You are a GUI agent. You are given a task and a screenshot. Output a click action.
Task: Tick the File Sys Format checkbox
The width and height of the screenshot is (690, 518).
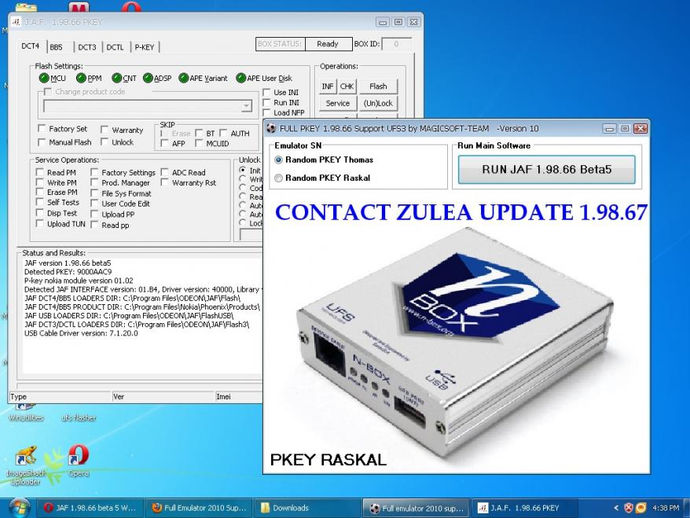click(x=94, y=193)
